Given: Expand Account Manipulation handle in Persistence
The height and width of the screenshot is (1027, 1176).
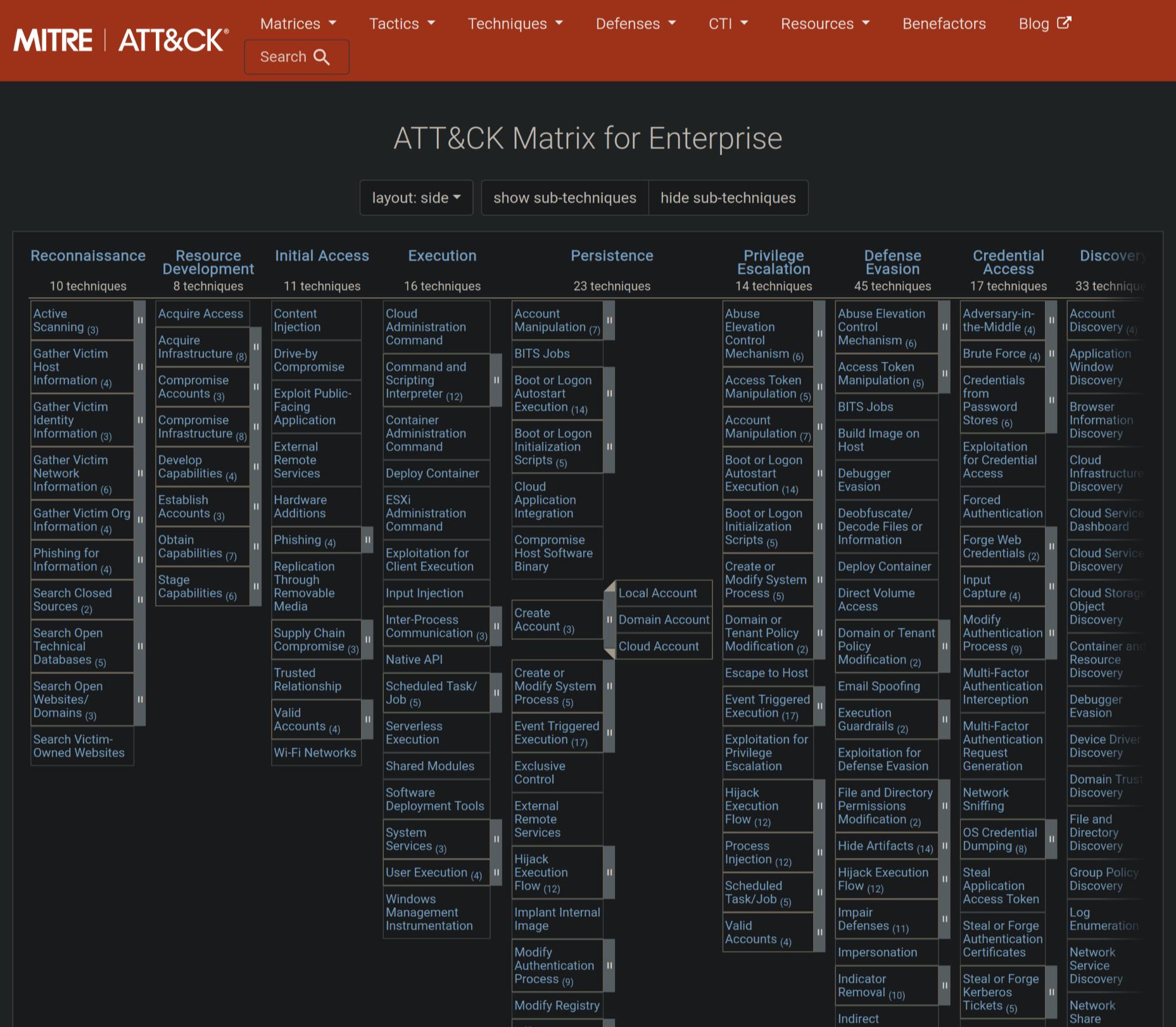Looking at the screenshot, I should pos(609,321).
